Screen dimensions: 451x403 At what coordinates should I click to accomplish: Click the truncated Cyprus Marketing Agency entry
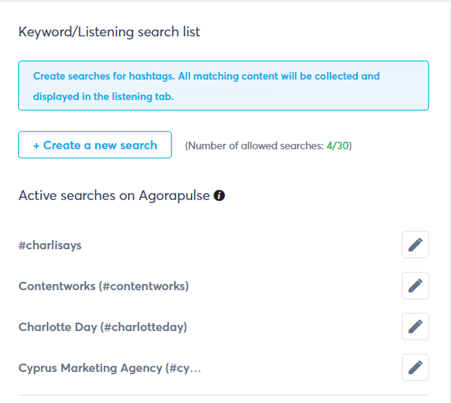[110, 368]
